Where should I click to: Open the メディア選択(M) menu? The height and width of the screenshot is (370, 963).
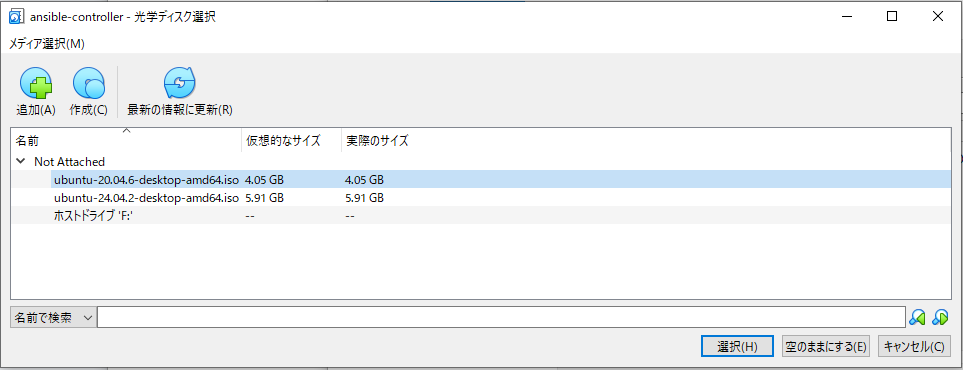point(47,44)
